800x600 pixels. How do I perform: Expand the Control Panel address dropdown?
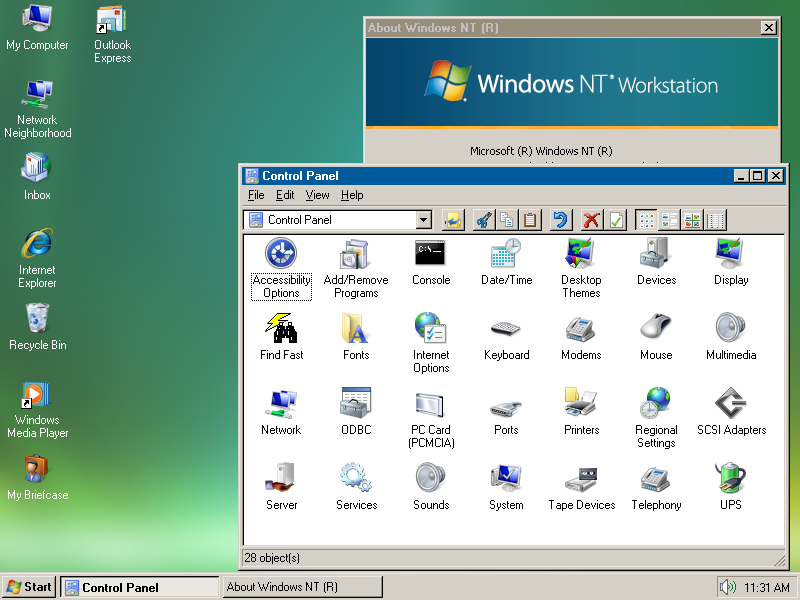[x=422, y=220]
